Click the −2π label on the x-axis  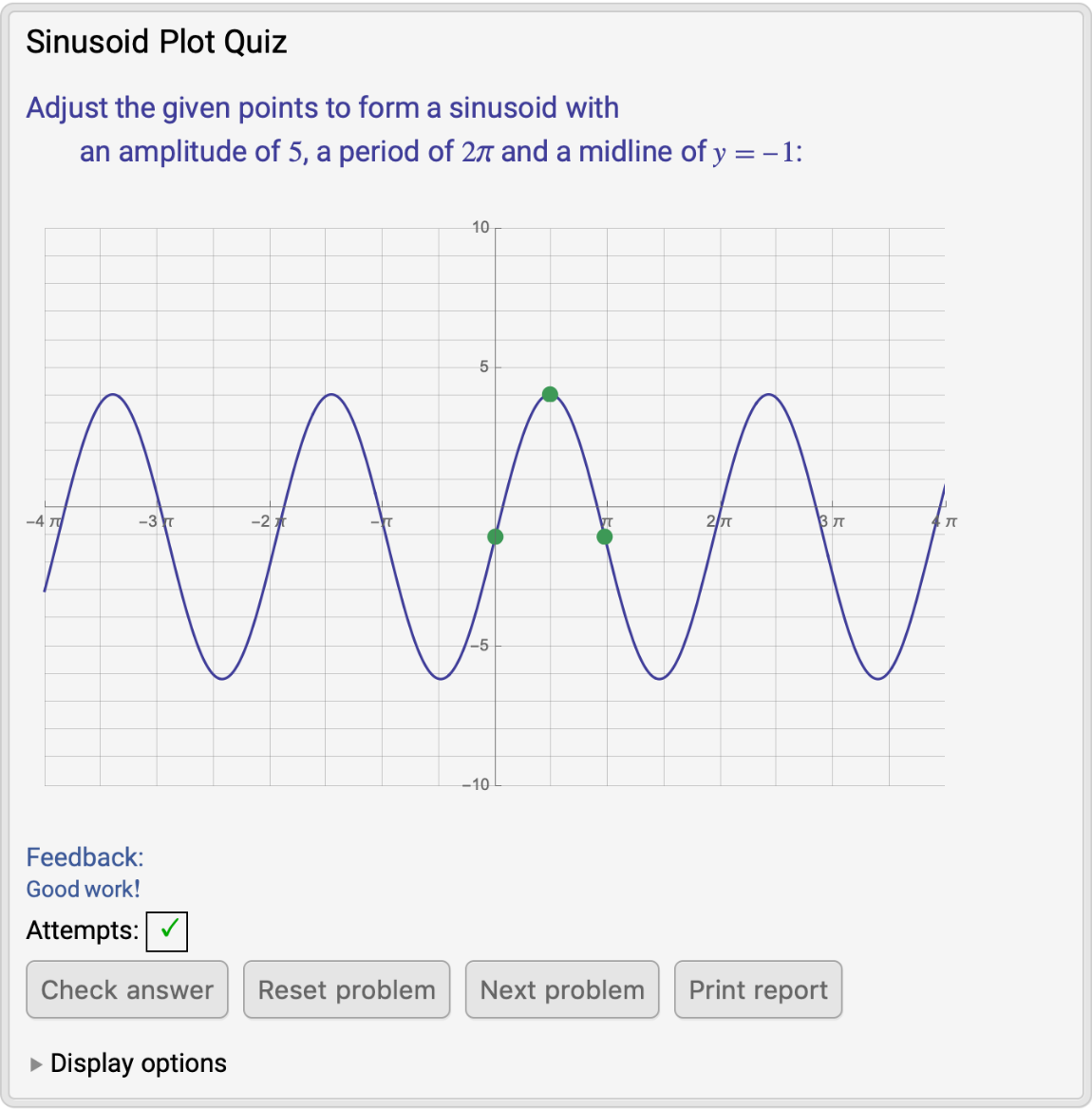[x=269, y=521]
